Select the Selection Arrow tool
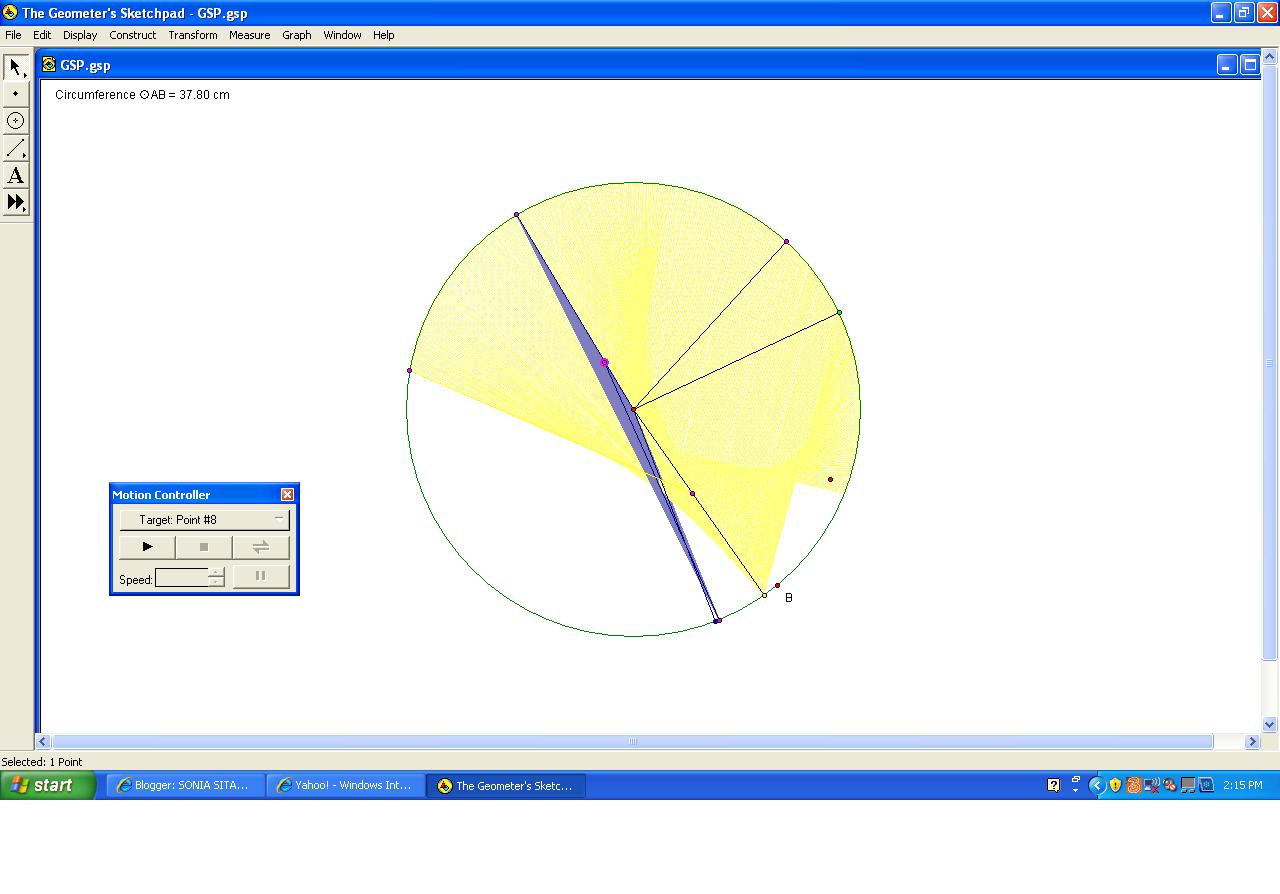 click(x=15, y=67)
